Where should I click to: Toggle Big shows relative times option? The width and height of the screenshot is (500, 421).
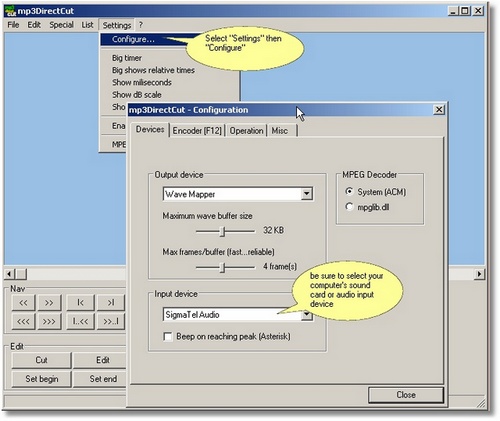pos(153,70)
